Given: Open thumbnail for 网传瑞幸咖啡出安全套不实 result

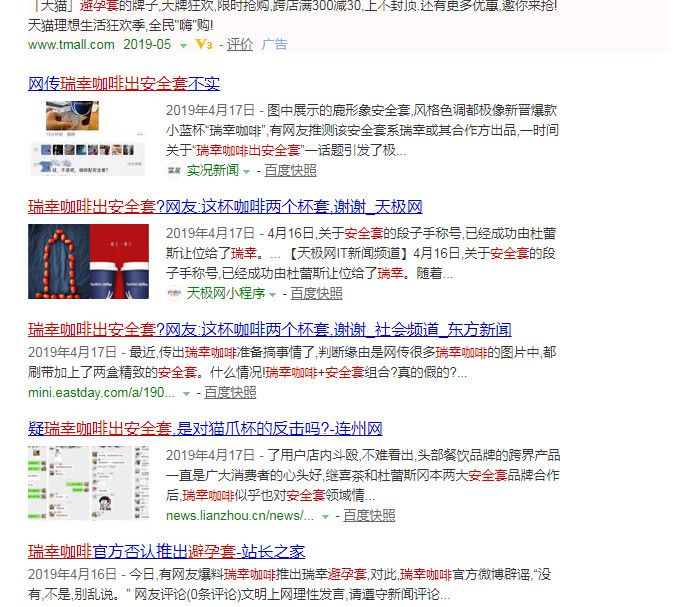Looking at the screenshot, I should (x=88, y=138).
